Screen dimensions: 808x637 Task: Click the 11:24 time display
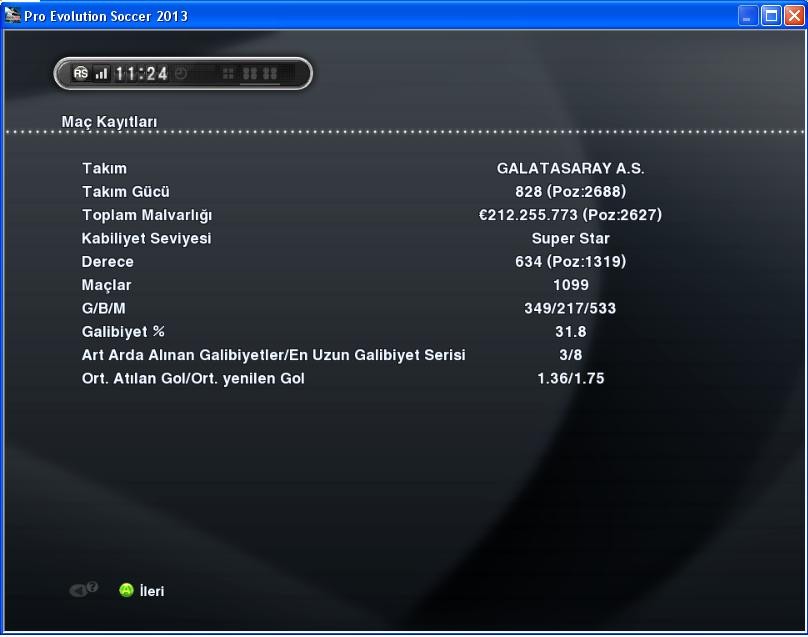point(141,74)
